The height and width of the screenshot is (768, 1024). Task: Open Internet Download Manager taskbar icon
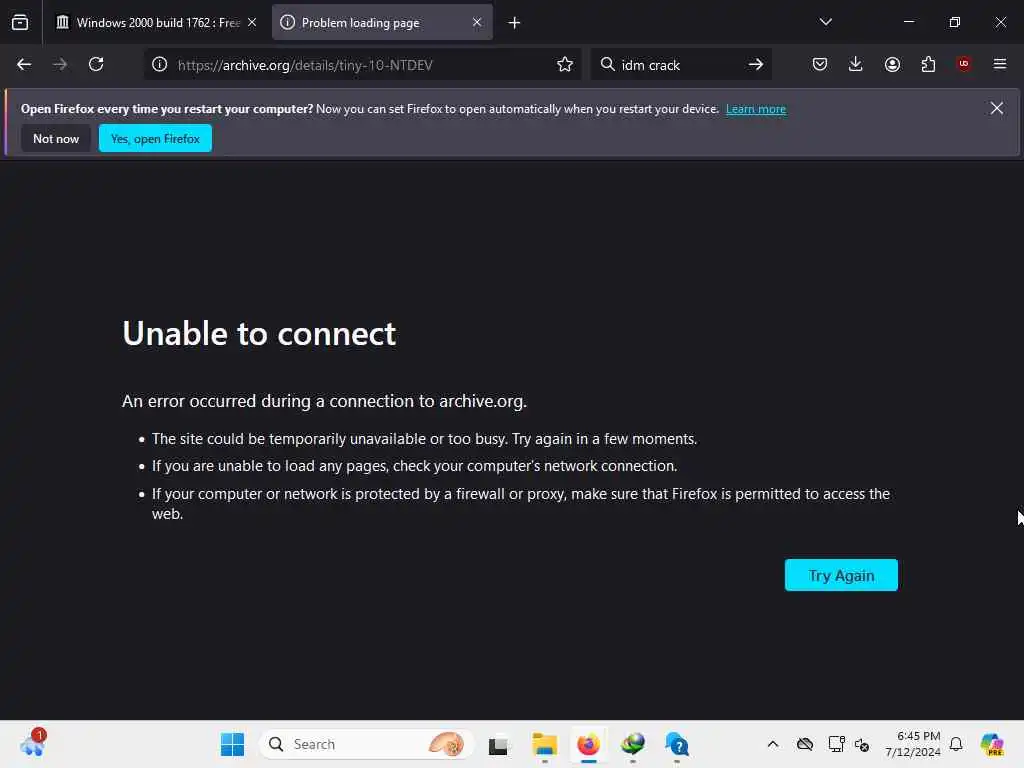[633, 744]
